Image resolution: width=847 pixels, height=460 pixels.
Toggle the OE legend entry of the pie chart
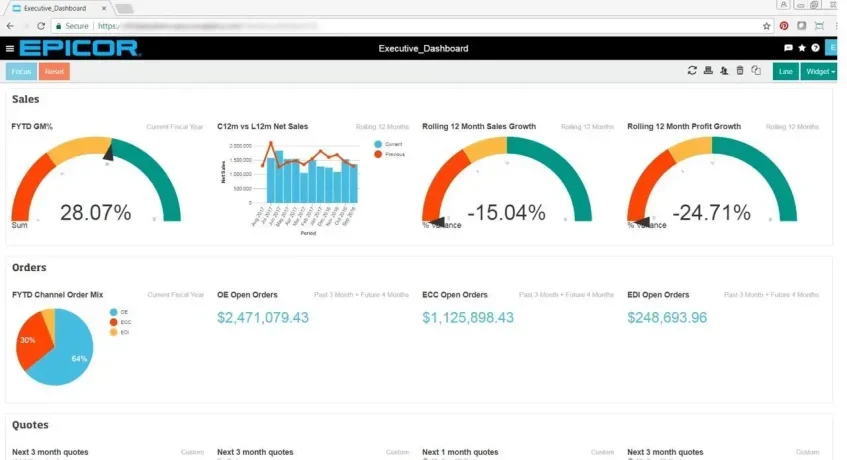click(x=119, y=312)
